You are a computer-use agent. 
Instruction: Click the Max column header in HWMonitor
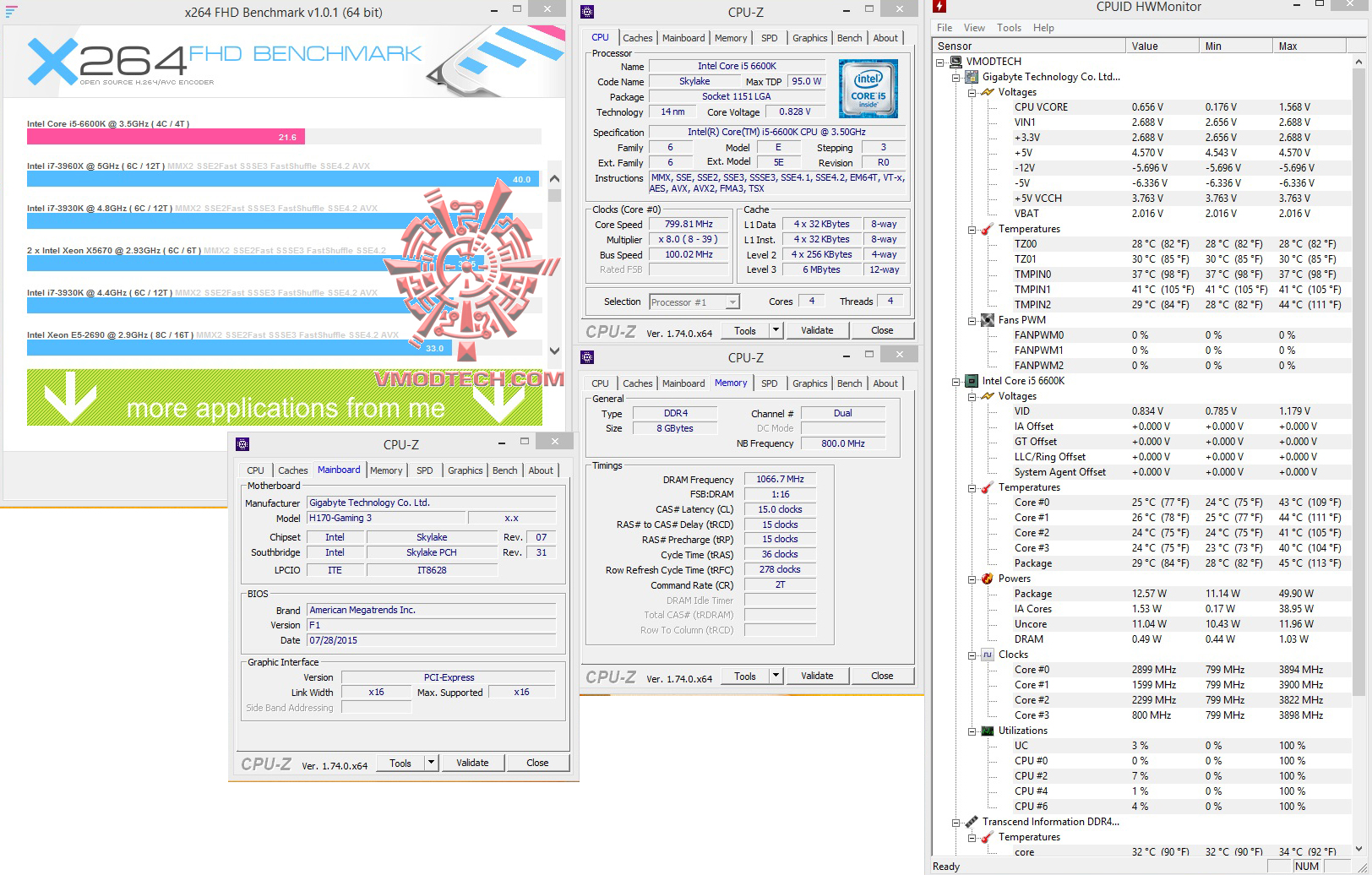(1311, 46)
